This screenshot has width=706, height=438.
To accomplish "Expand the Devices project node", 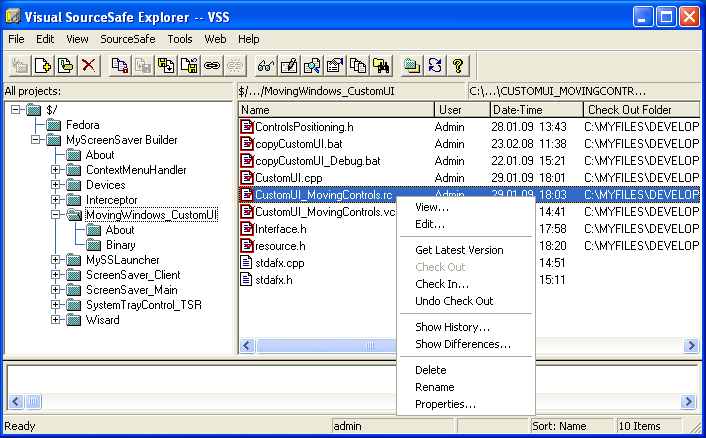I will [x=55, y=185].
